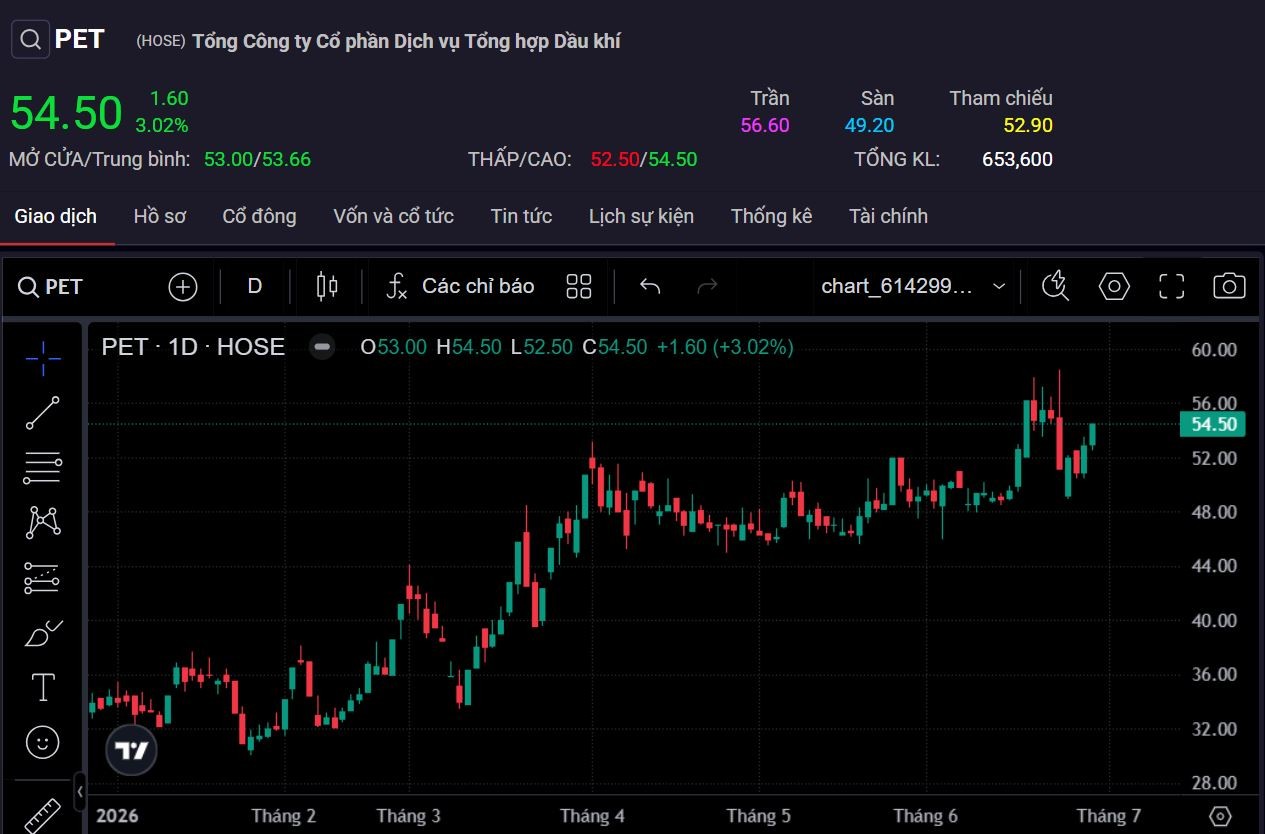This screenshot has width=1265, height=834.
Task: Click the Tháng 4 label on time axis
Action: coord(592,816)
